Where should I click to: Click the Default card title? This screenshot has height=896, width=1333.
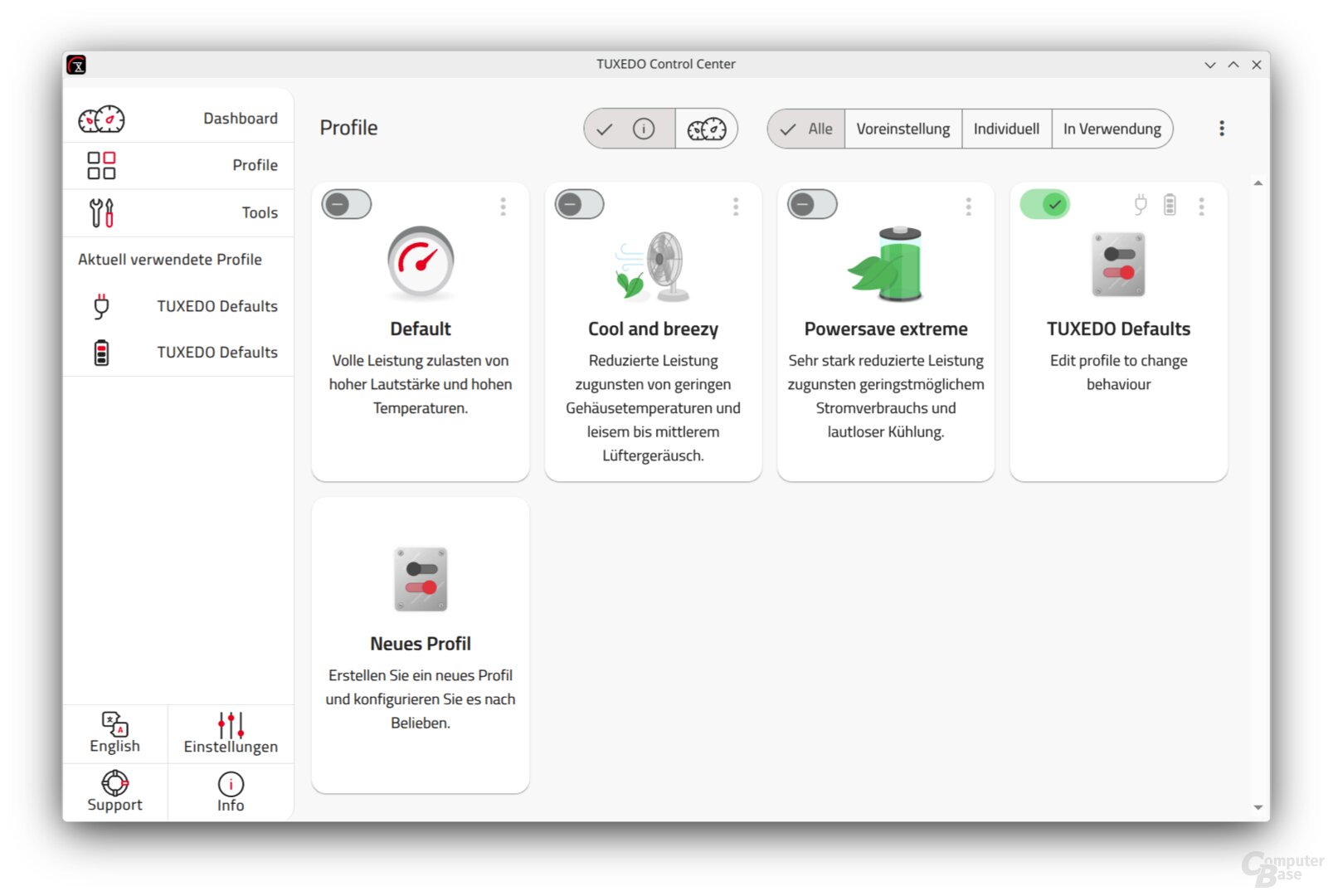pyautogui.click(x=421, y=329)
